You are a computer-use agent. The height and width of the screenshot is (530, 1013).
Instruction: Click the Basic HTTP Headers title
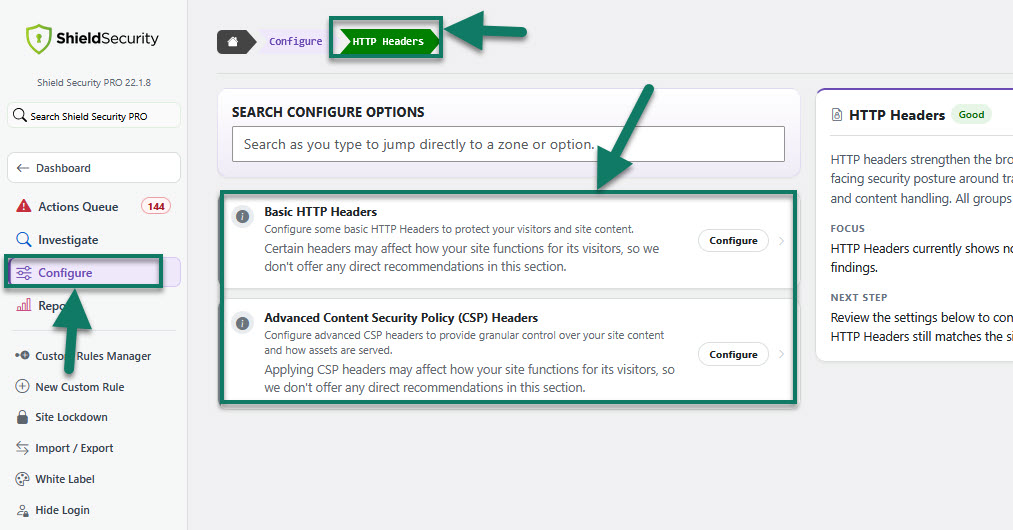[x=320, y=211]
